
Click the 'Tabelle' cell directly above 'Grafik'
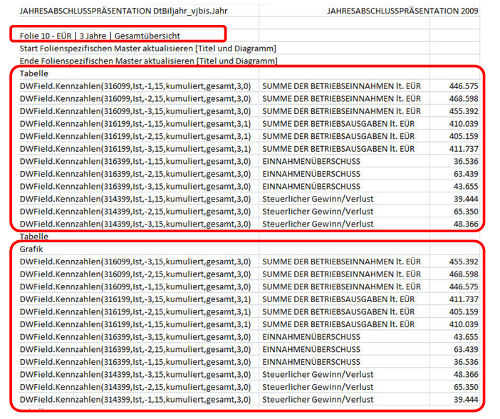[34, 236]
